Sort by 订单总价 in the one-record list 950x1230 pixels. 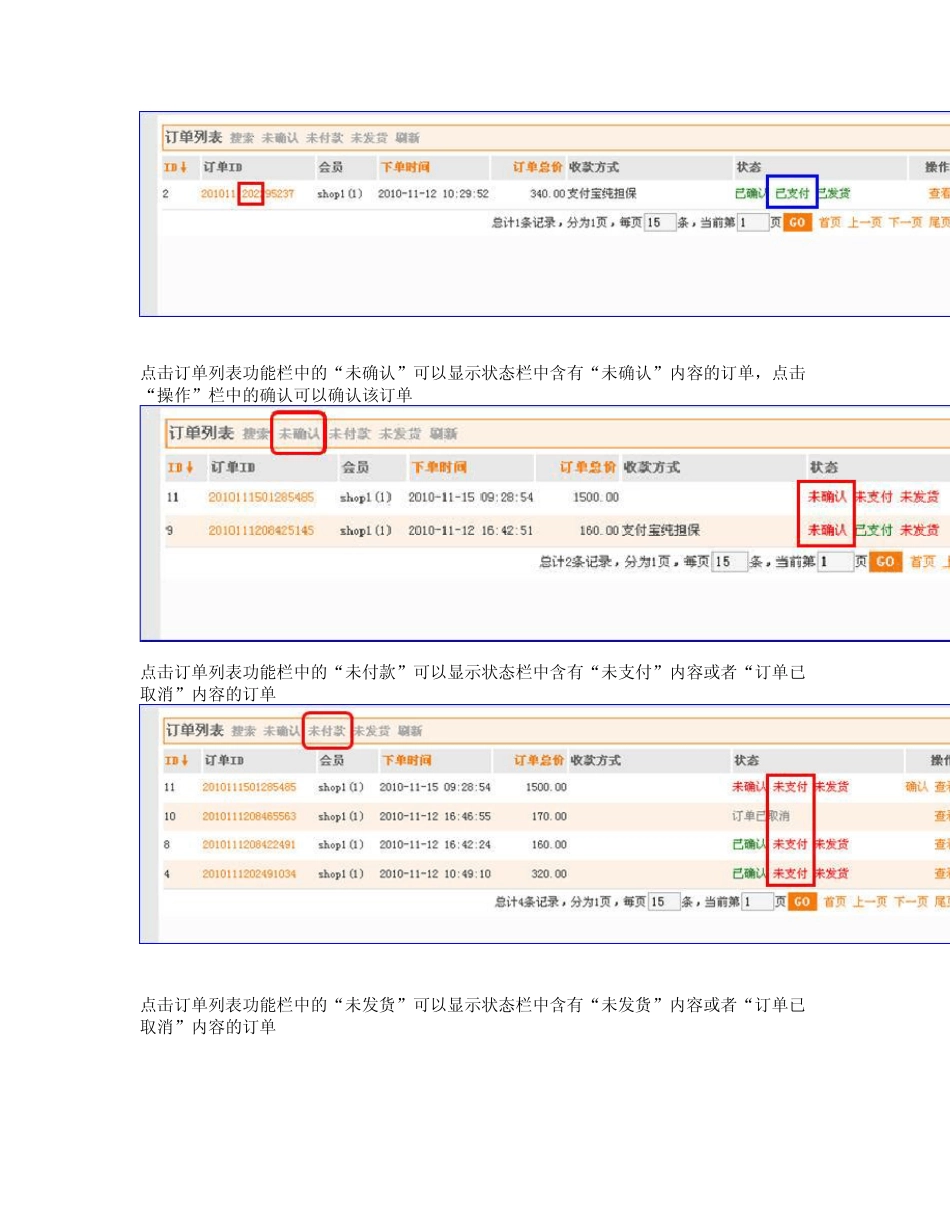[x=538, y=167]
